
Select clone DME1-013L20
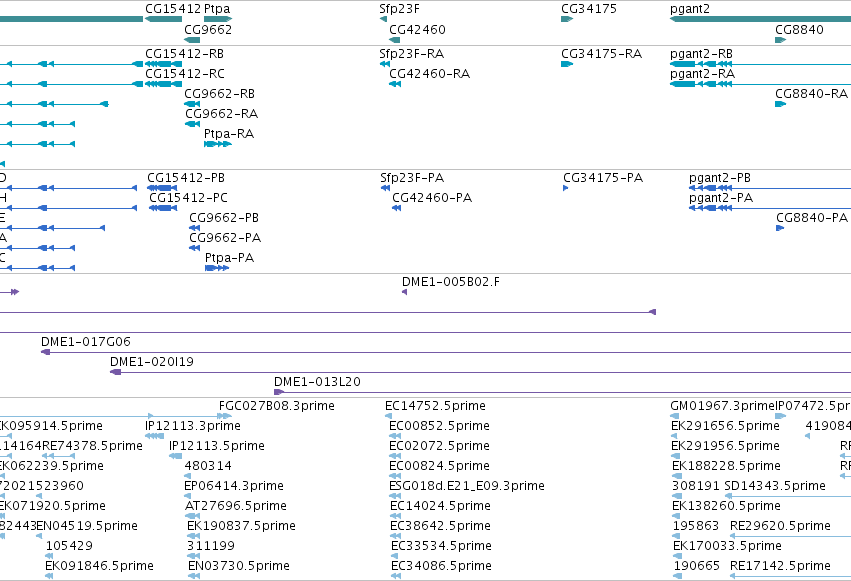click(x=317, y=382)
